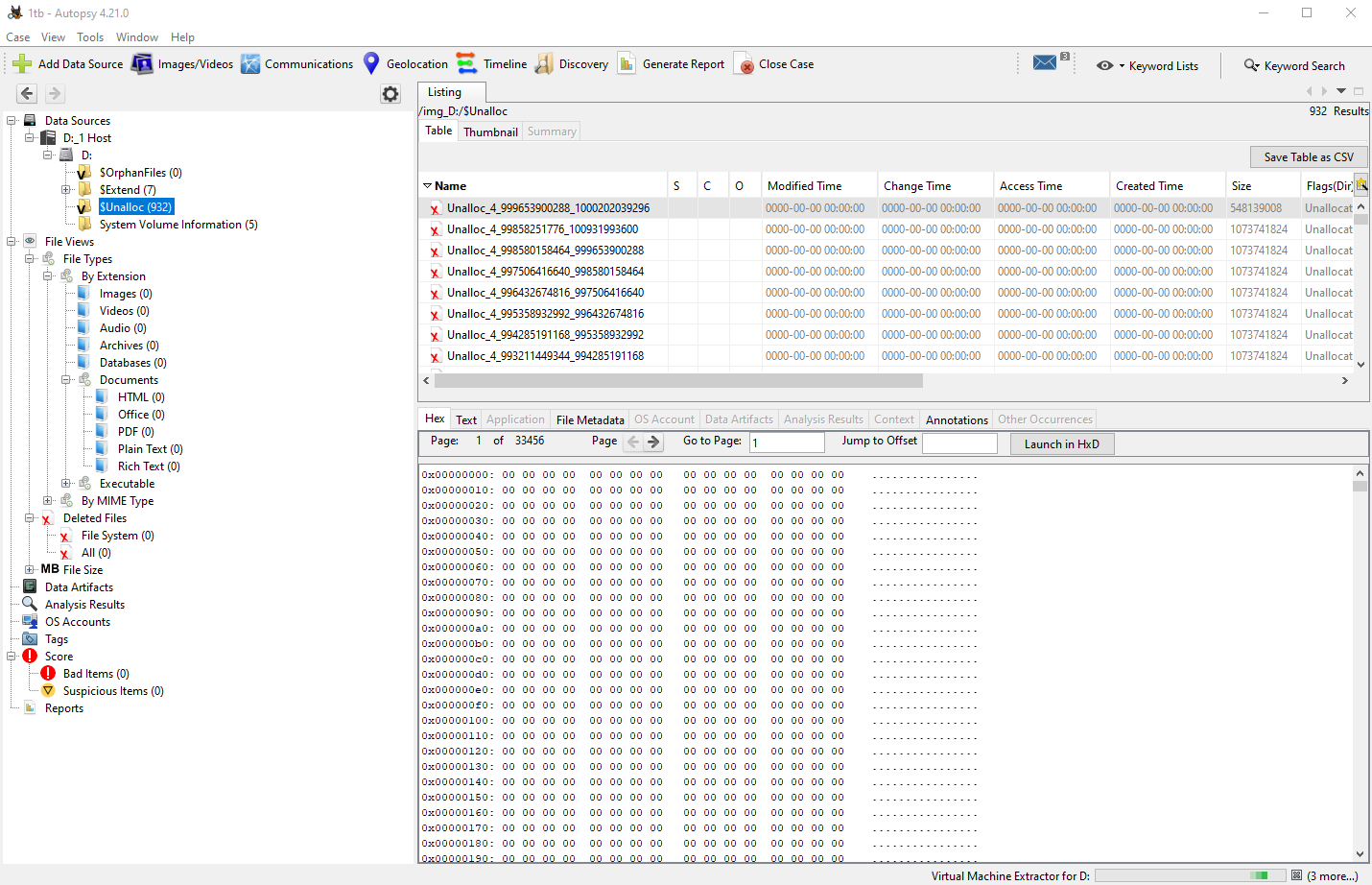Viewport: 1372px width, 885px height.
Task: Go to previous hex page arrow
Action: [x=633, y=442]
